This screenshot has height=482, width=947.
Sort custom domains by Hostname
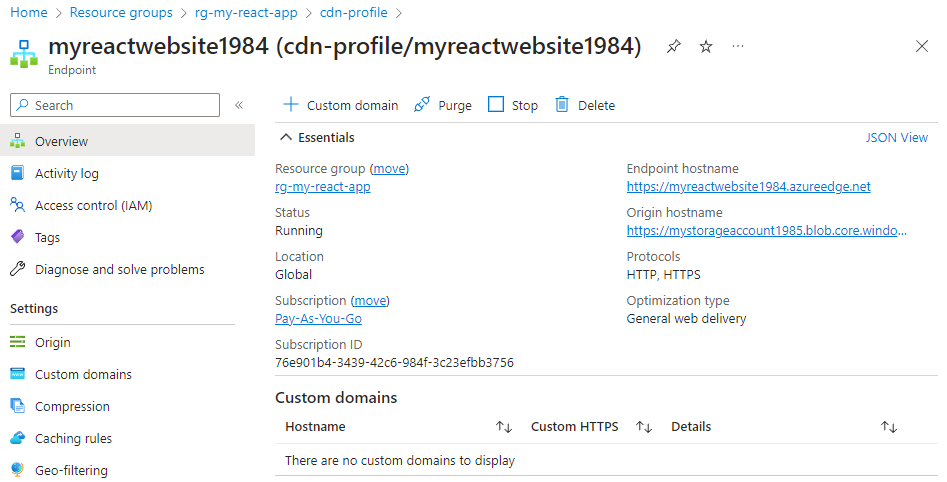pyautogui.click(x=504, y=427)
